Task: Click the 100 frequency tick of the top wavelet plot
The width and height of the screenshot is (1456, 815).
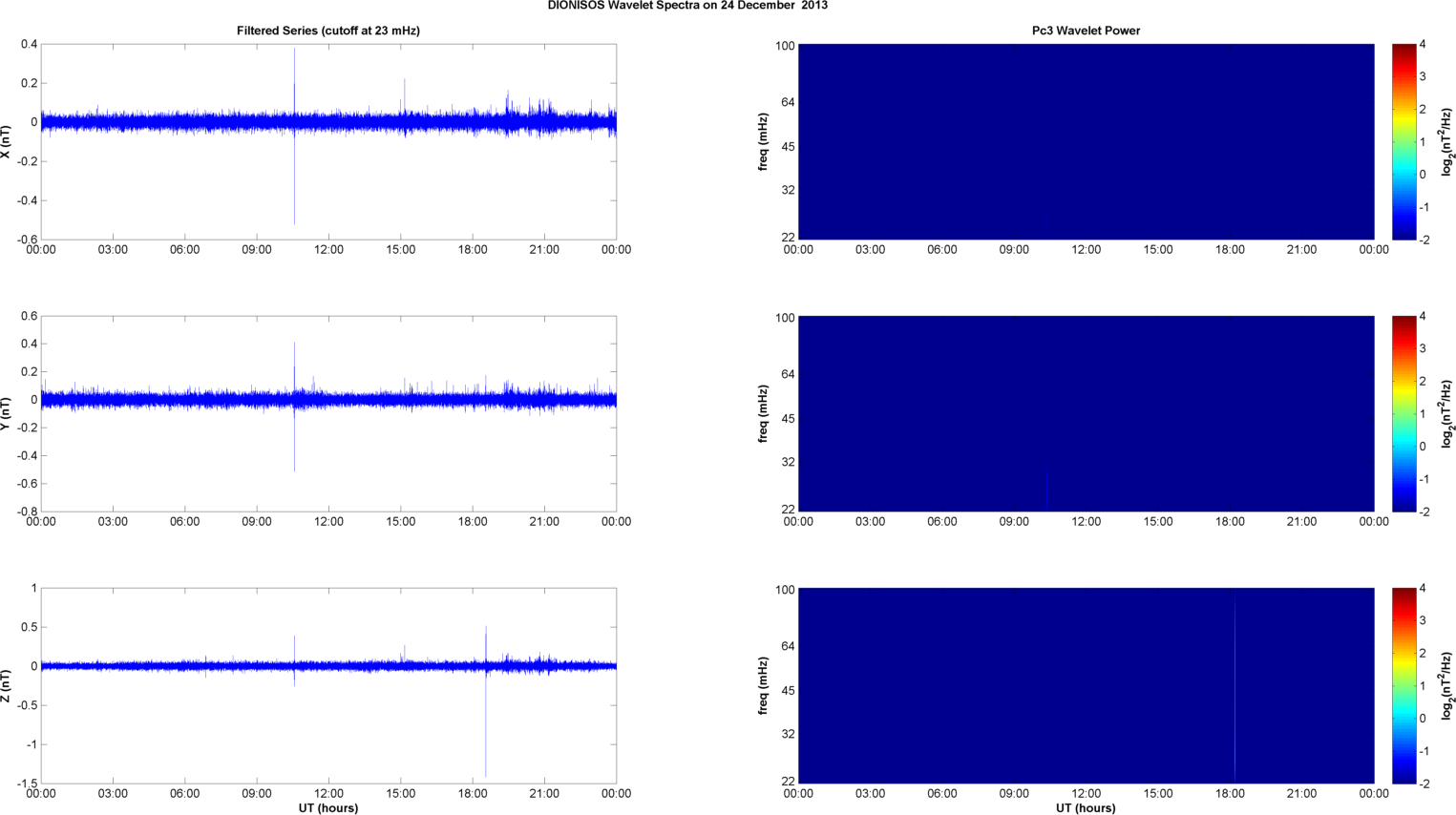Action: pyautogui.click(x=785, y=46)
